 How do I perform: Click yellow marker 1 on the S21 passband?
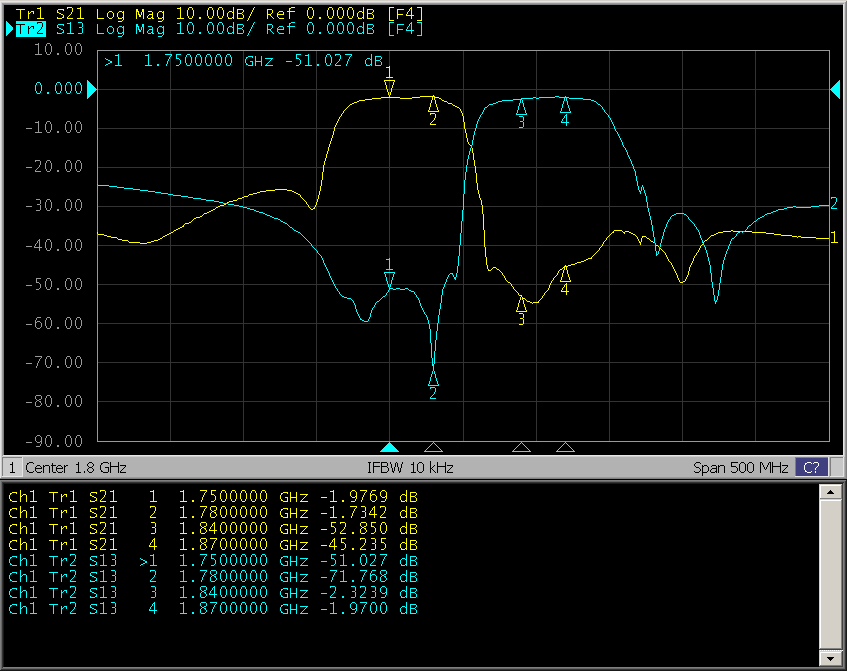tap(389, 88)
